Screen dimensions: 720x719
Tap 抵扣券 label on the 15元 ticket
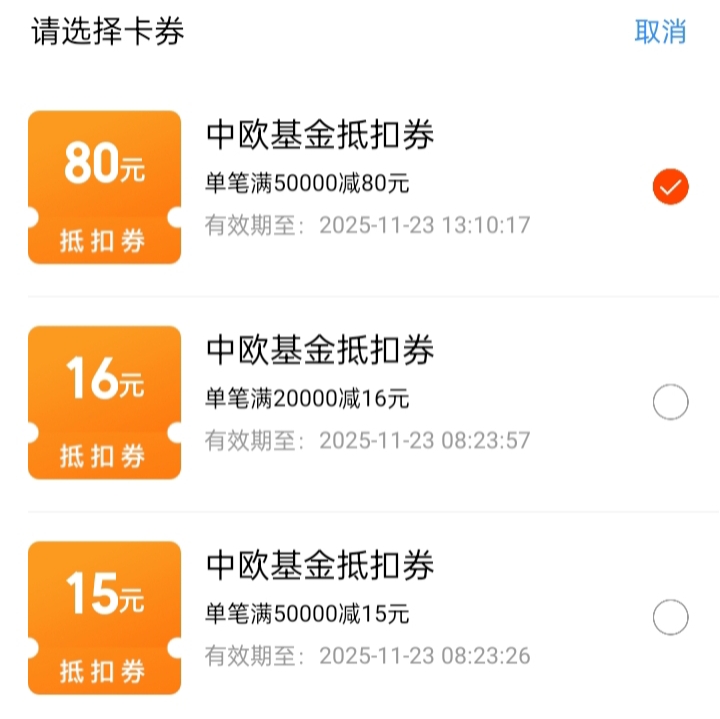pos(103,671)
